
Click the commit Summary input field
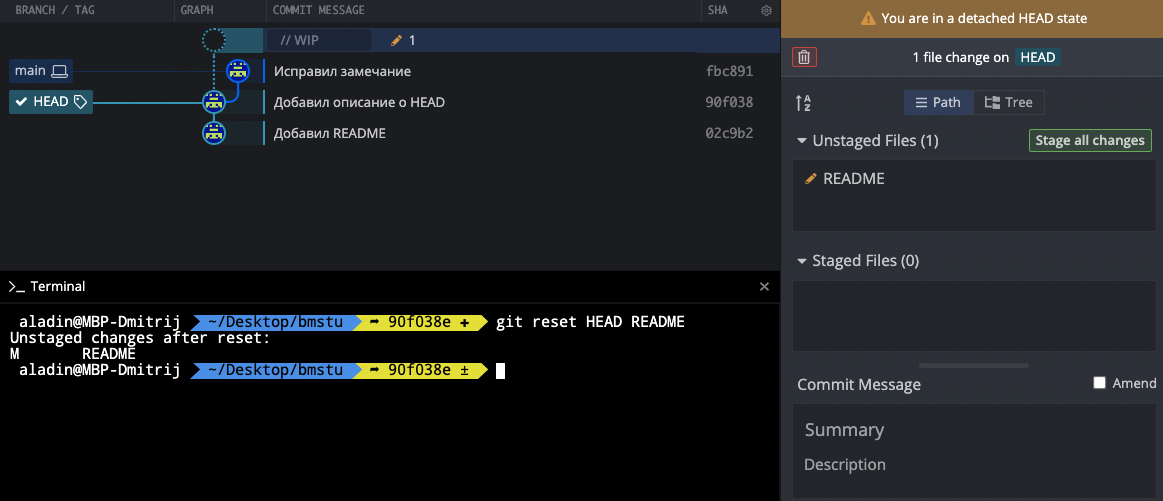coord(974,430)
